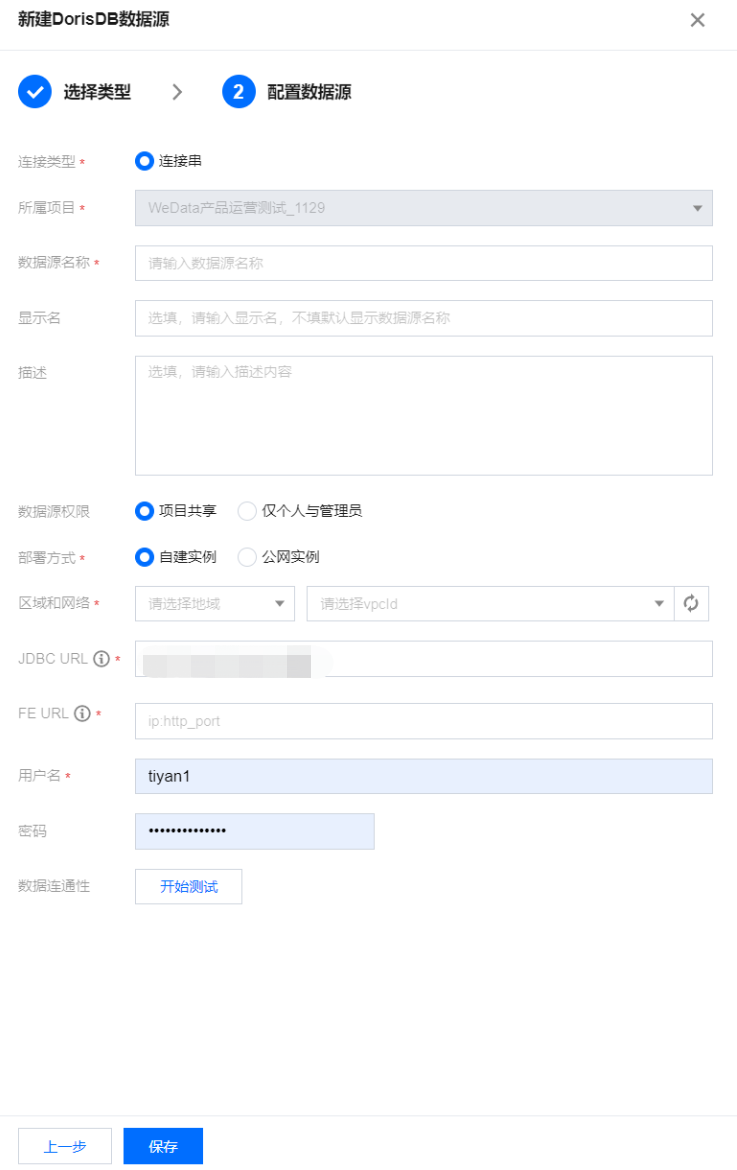Click the 开始测试 connectivity button
Viewport: 737px width, 1170px height.
point(188,886)
